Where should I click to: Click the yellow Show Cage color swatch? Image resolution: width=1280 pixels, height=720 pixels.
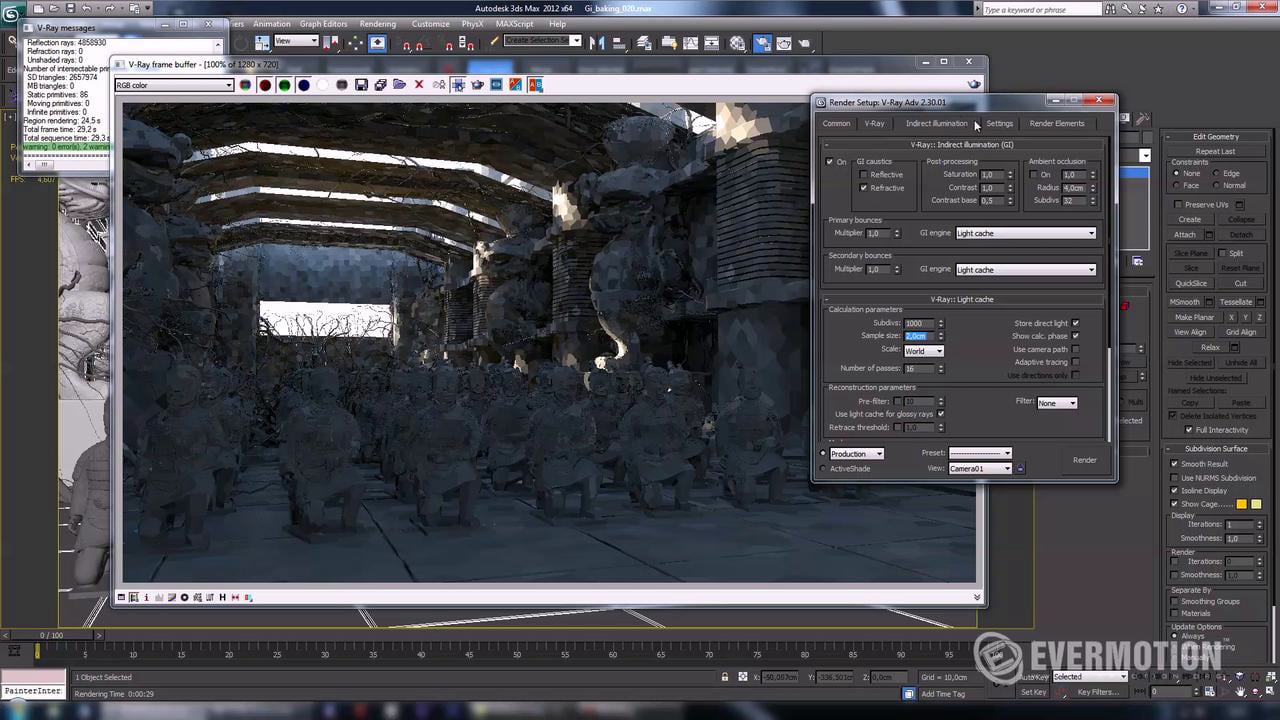coord(1242,504)
